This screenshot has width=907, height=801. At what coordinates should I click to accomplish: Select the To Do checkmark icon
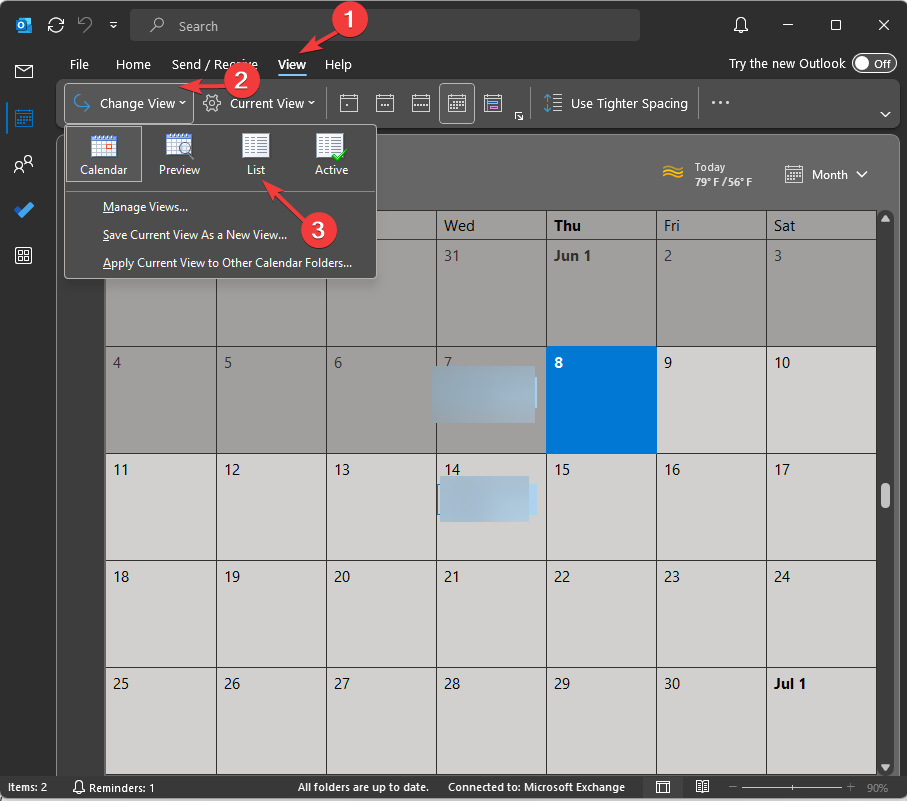[23, 210]
